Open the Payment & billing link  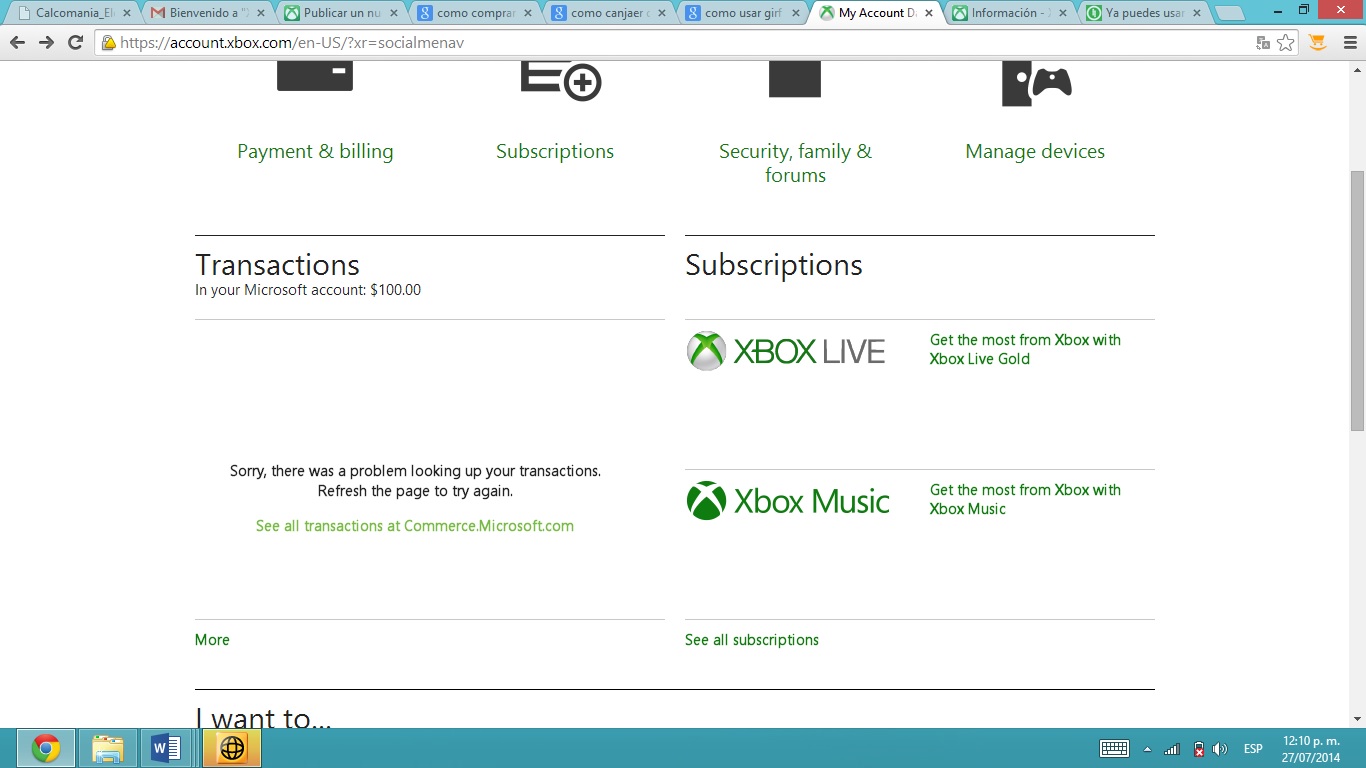pos(315,151)
